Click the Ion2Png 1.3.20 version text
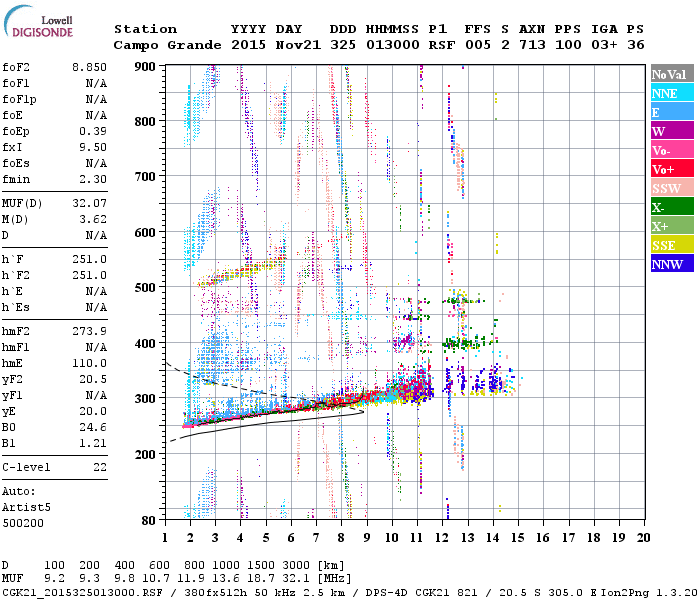 (x=649, y=592)
